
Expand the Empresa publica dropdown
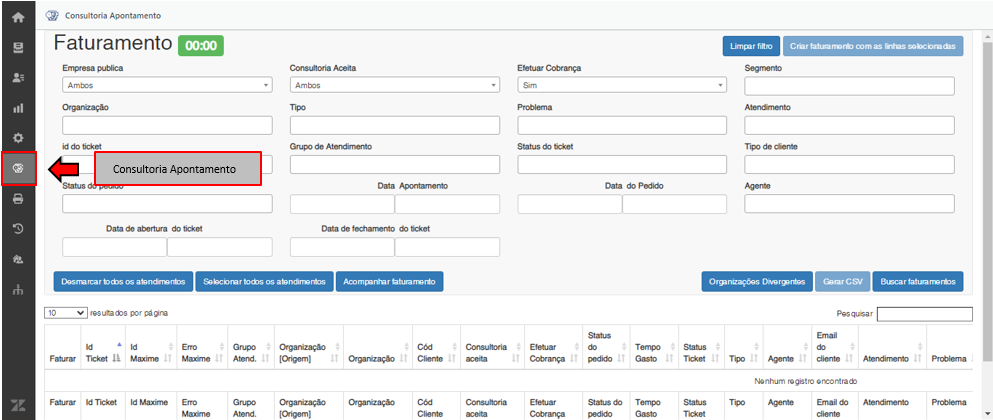(167, 86)
